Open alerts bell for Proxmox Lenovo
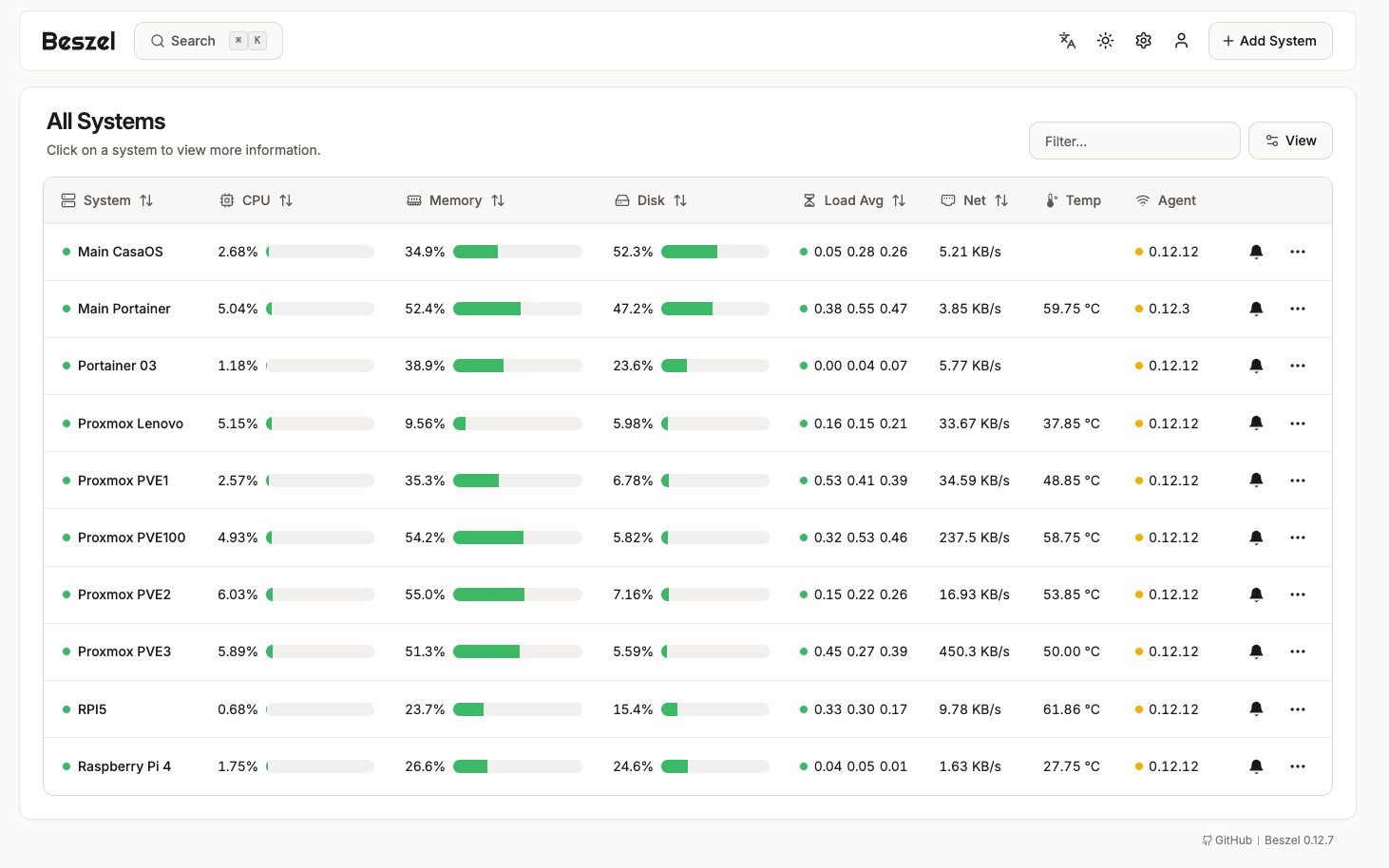 click(x=1256, y=424)
